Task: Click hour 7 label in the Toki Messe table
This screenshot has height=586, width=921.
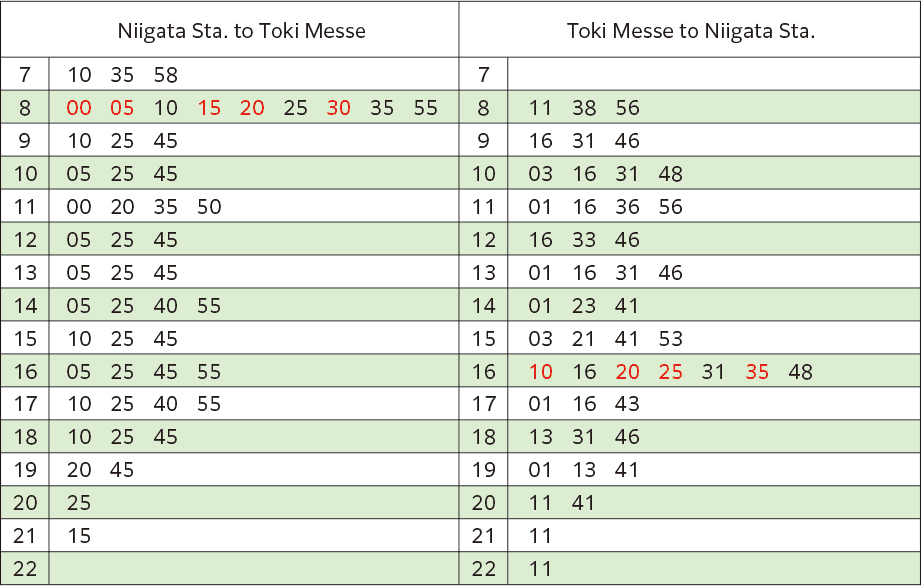Action: click(x=484, y=75)
